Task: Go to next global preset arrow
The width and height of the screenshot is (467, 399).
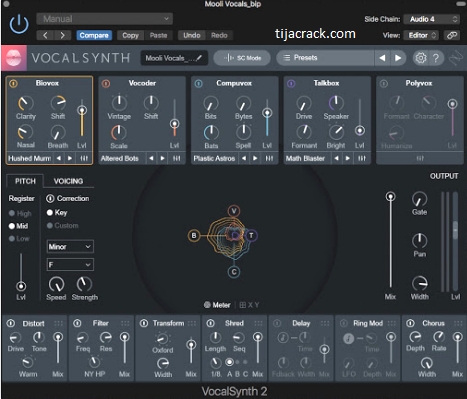Action: [x=398, y=58]
